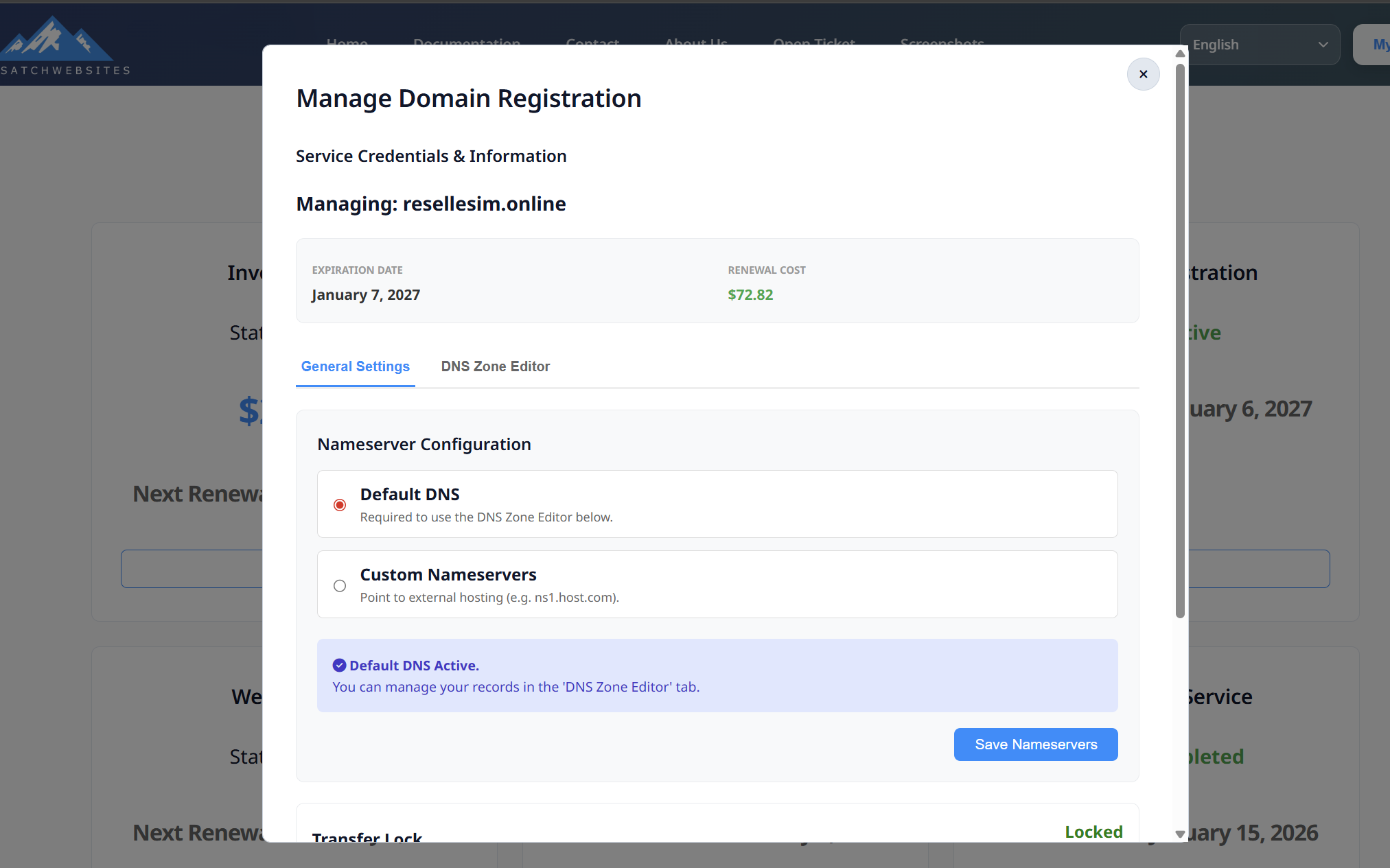This screenshot has height=868, width=1390.
Task: Click the Custom Nameservers option card title
Action: click(x=448, y=574)
